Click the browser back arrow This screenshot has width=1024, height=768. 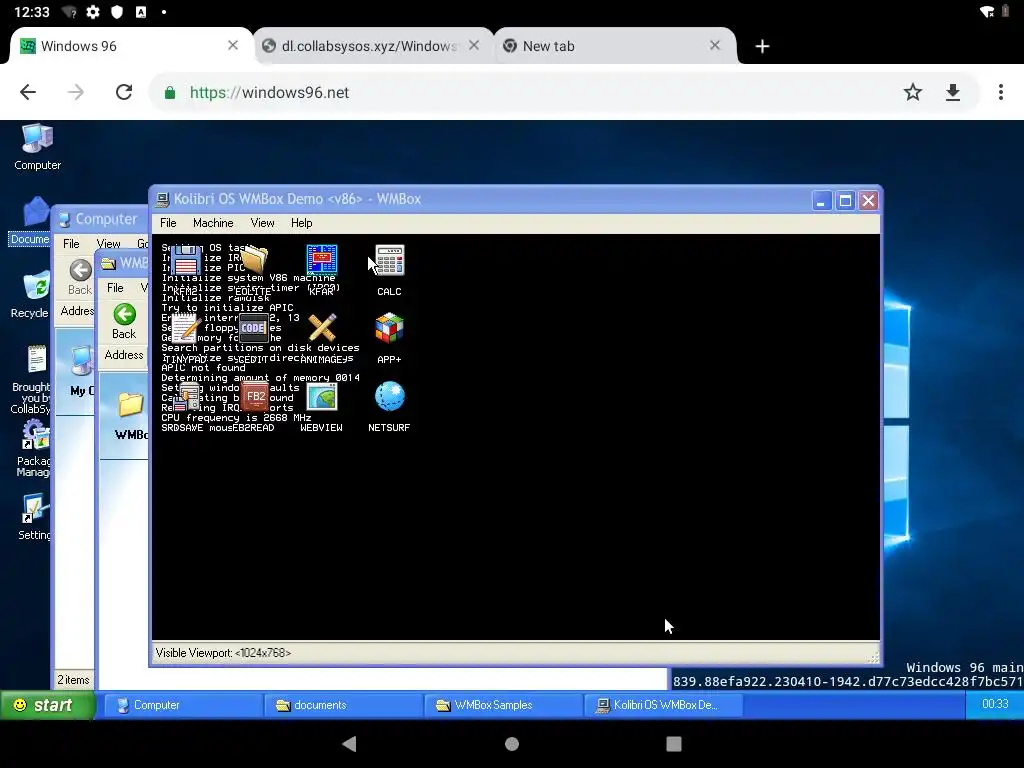tap(28, 92)
